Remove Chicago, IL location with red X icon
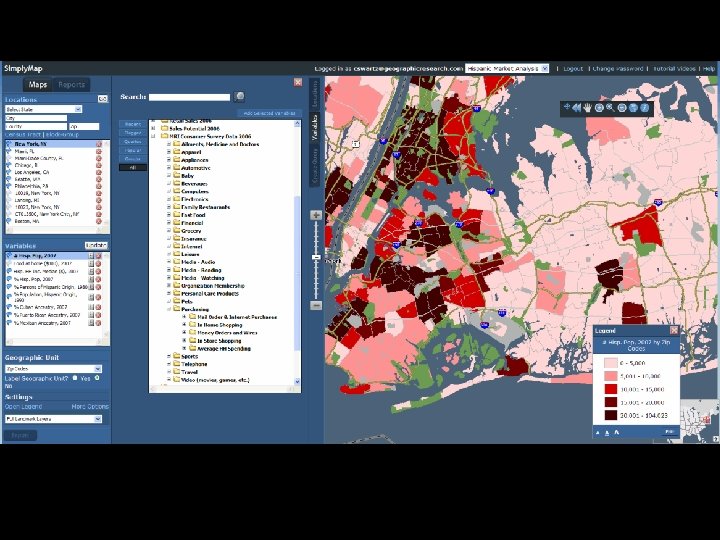This screenshot has width=720, height=540. [x=99, y=165]
